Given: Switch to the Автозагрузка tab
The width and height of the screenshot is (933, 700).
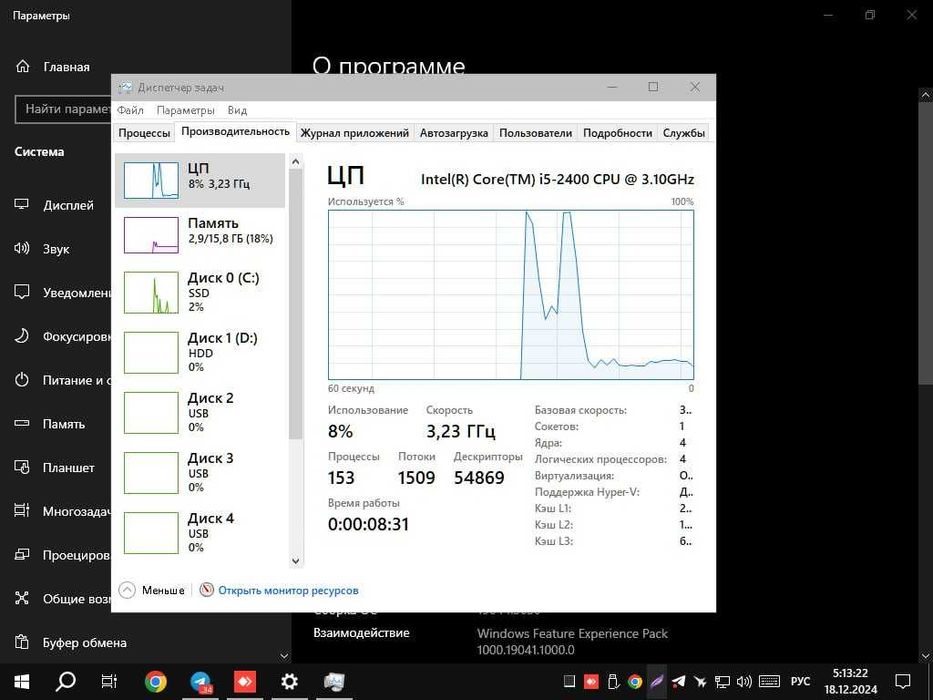Looking at the screenshot, I should tap(454, 133).
